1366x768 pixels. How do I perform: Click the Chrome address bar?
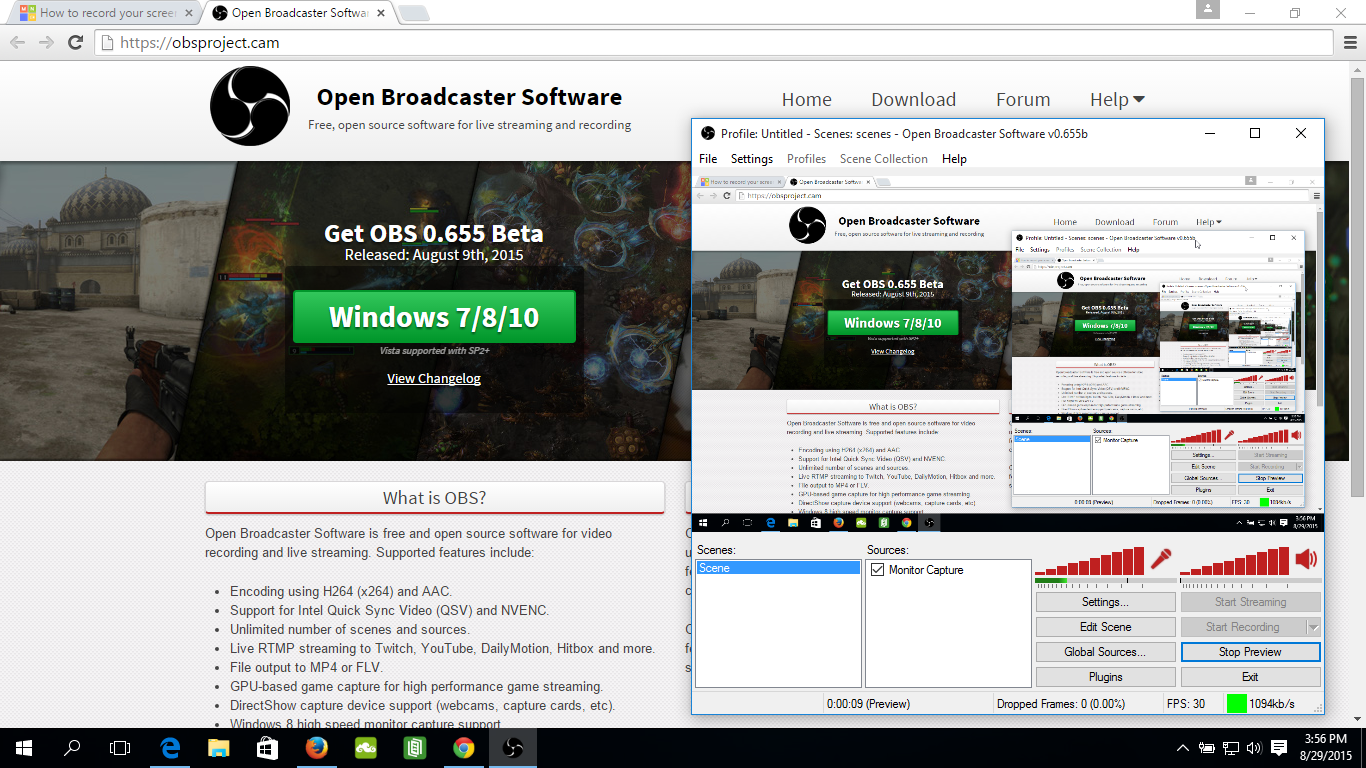pos(713,42)
